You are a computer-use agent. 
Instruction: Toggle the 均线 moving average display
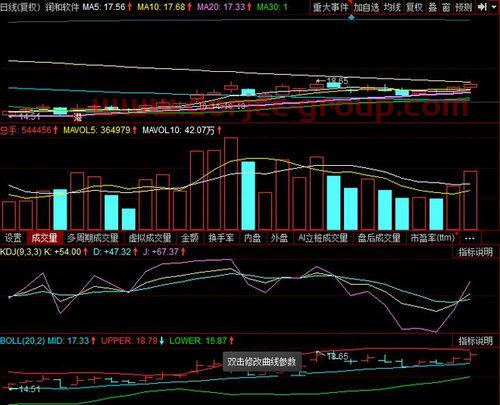pyautogui.click(x=392, y=7)
